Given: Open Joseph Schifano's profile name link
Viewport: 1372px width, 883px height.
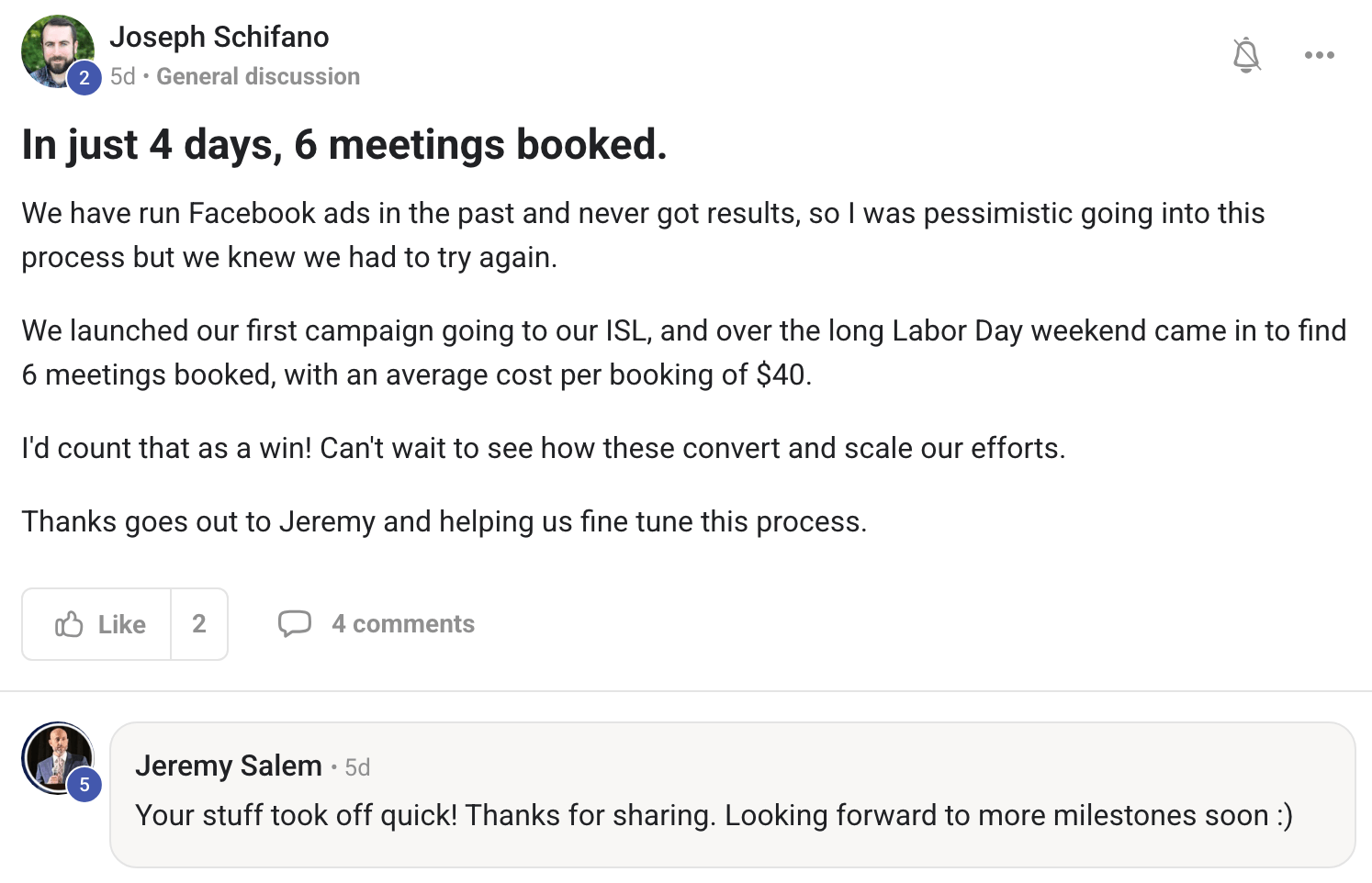Looking at the screenshot, I should coord(219,37).
